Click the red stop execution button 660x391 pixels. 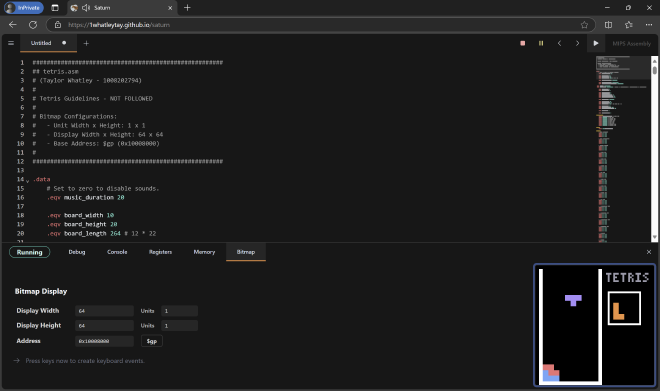point(522,43)
